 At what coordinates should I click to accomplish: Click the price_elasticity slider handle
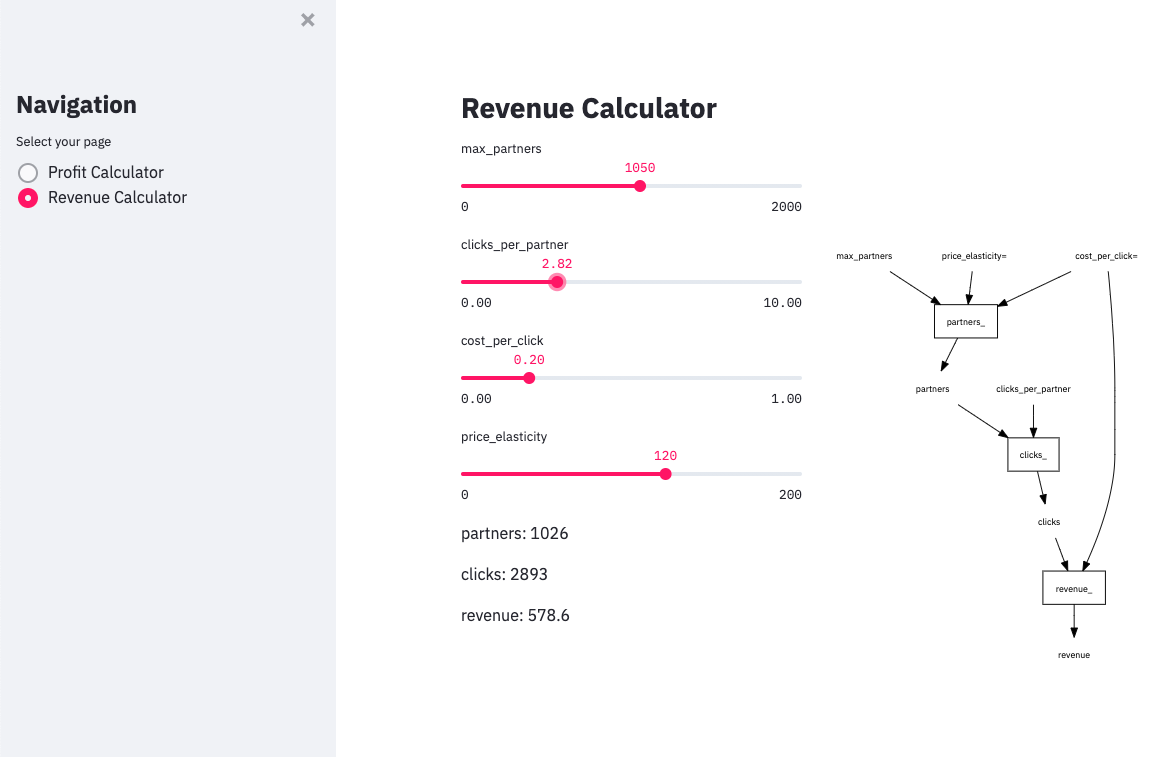pyautogui.click(x=666, y=474)
